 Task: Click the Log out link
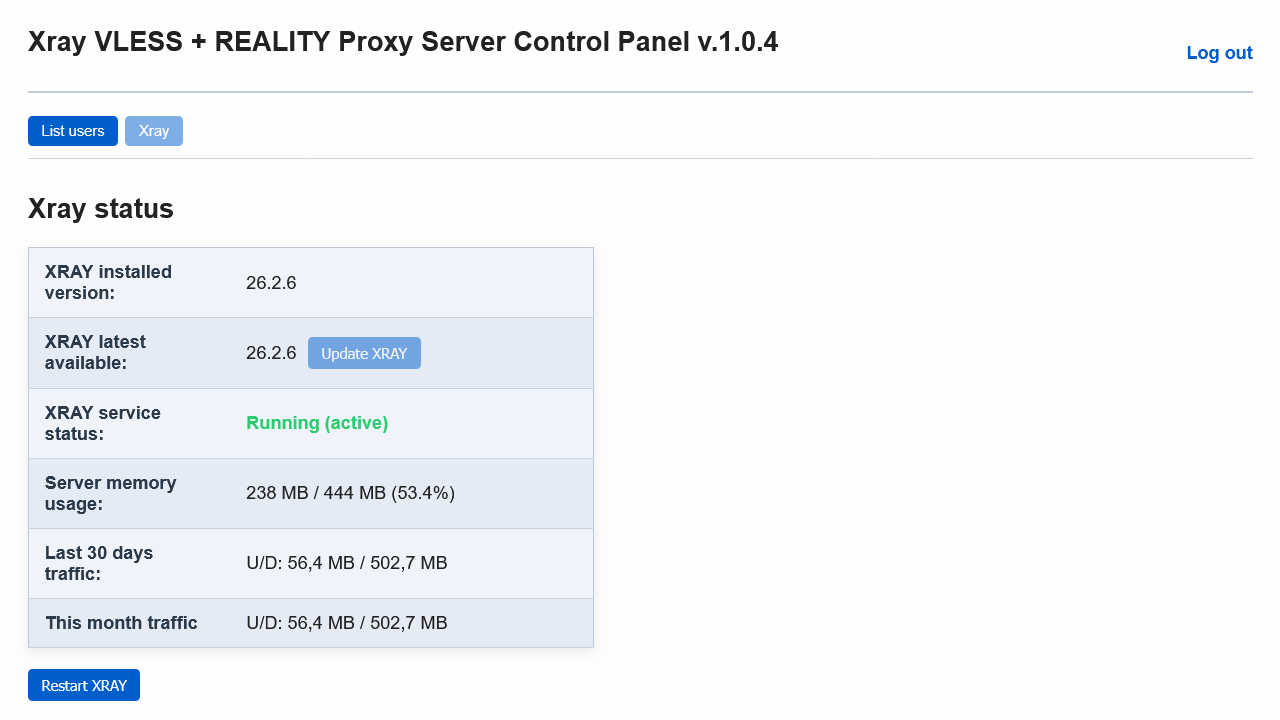click(x=1219, y=53)
